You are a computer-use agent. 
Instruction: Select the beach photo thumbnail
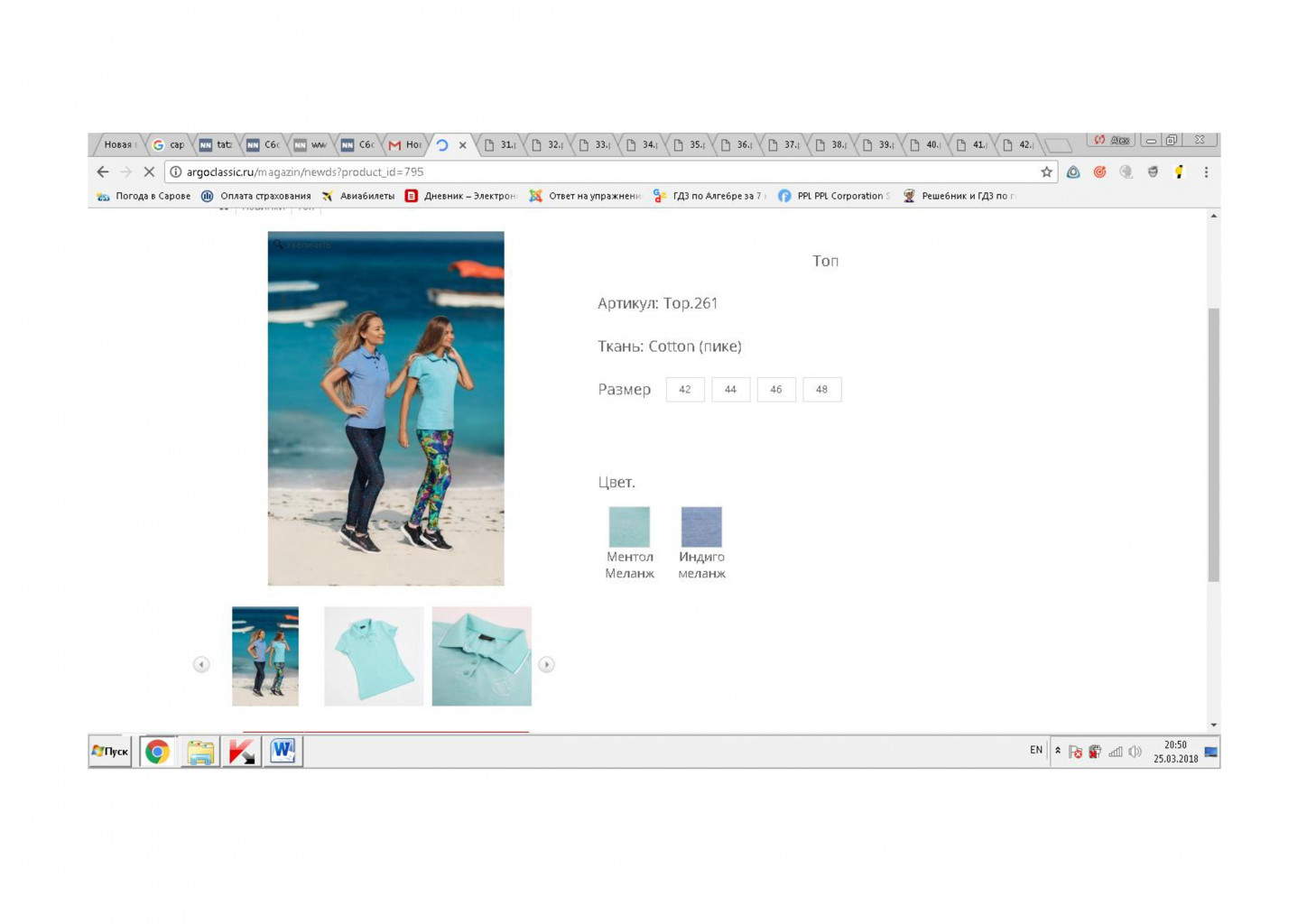(265, 656)
